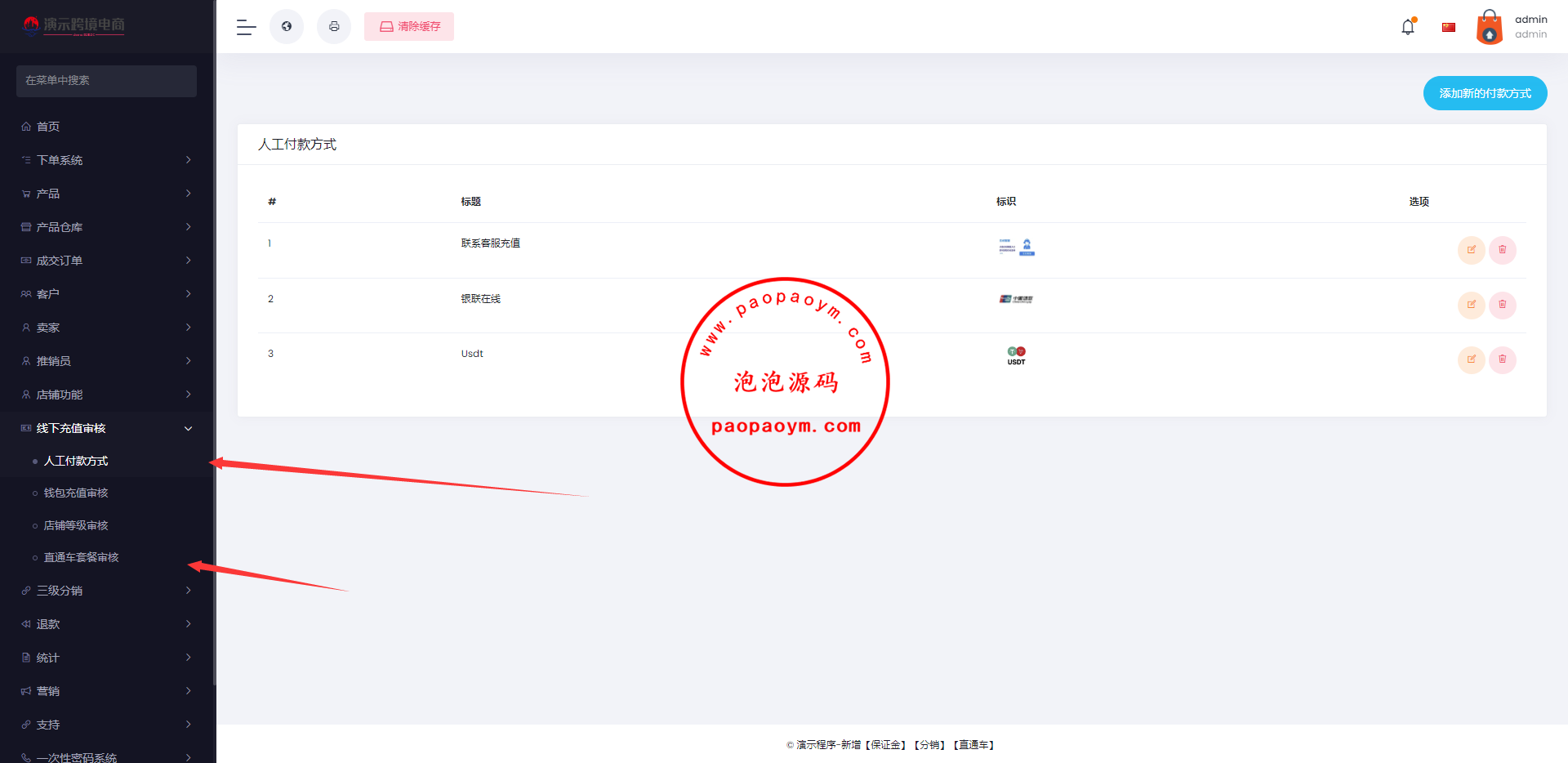This screenshot has height=763, width=1568.
Task: Click 添加新的付款方式 button
Action: click(1485, 93)
